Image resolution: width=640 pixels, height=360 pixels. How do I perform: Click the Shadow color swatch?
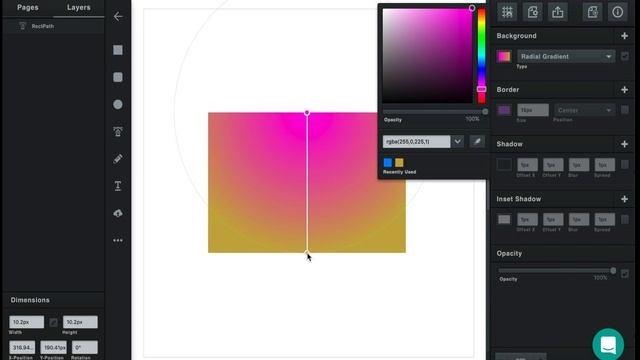tap(504, 164)
